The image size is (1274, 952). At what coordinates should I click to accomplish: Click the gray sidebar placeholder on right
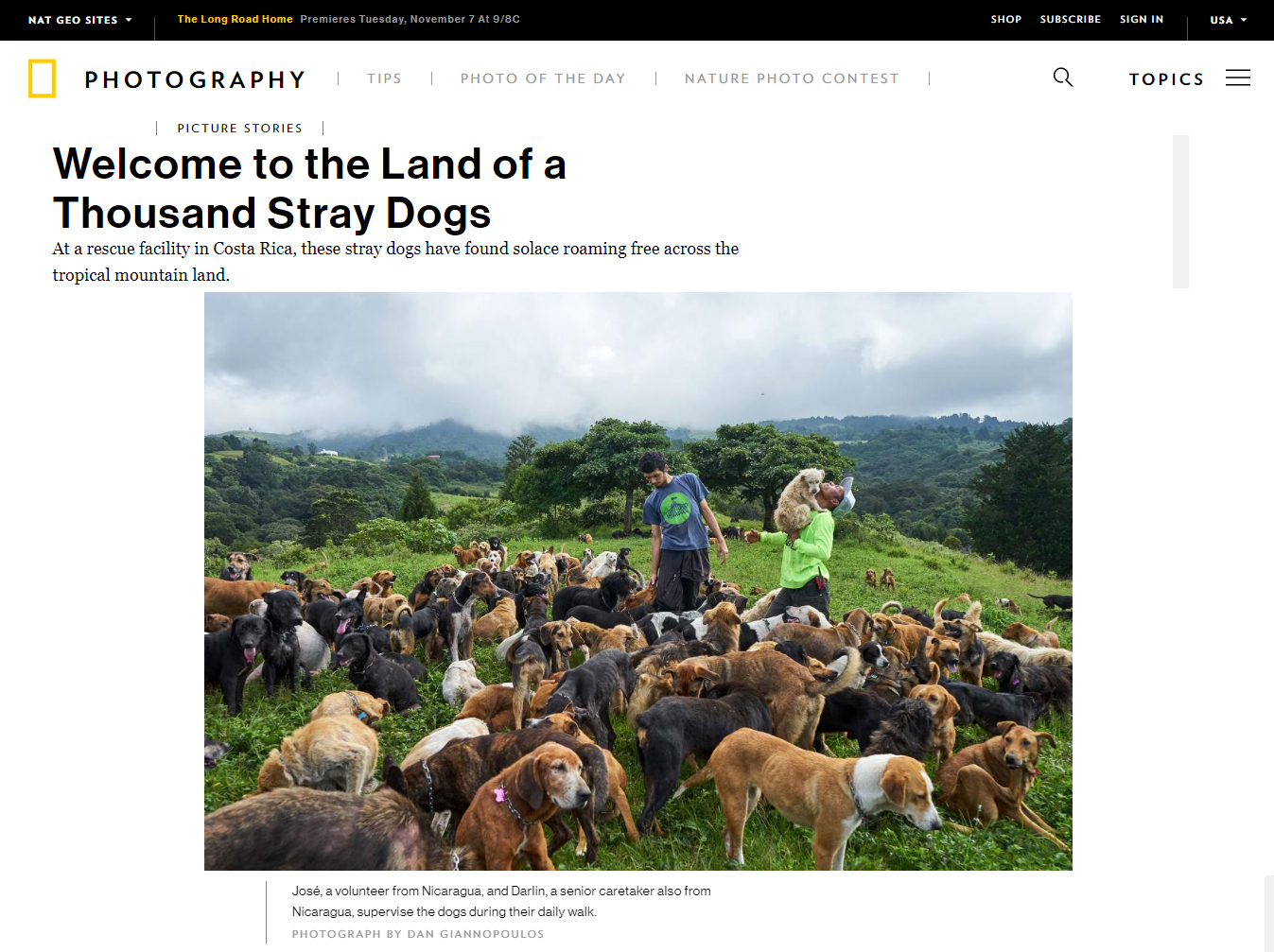pyautogui.click(x=1180, y=212)
